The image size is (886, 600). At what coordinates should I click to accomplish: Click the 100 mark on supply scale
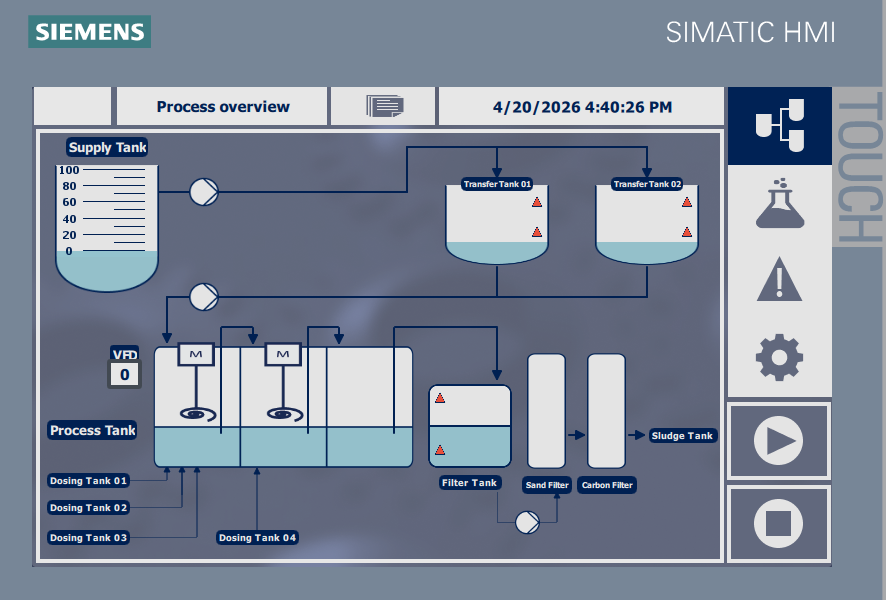[69, 170]
